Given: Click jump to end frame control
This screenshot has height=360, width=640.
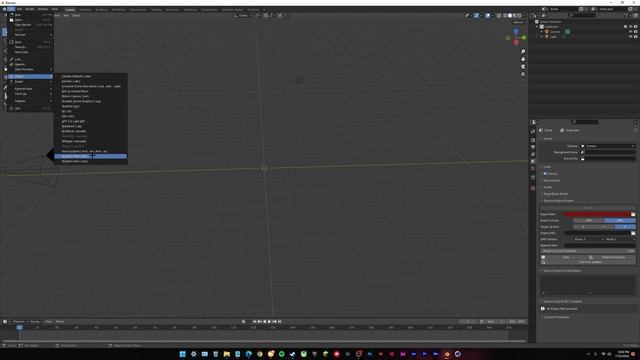Looking at the screenshot, I should [280, 322].
